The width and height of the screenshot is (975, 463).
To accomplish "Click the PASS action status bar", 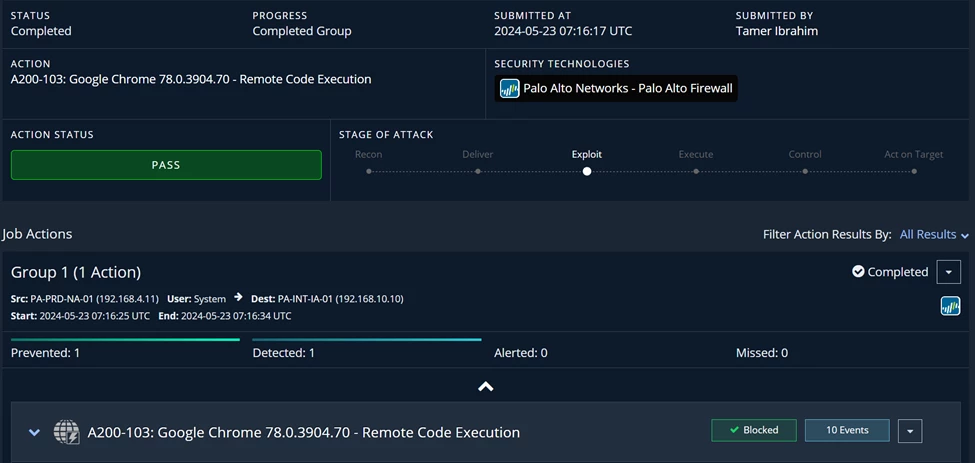I will 166,165.
